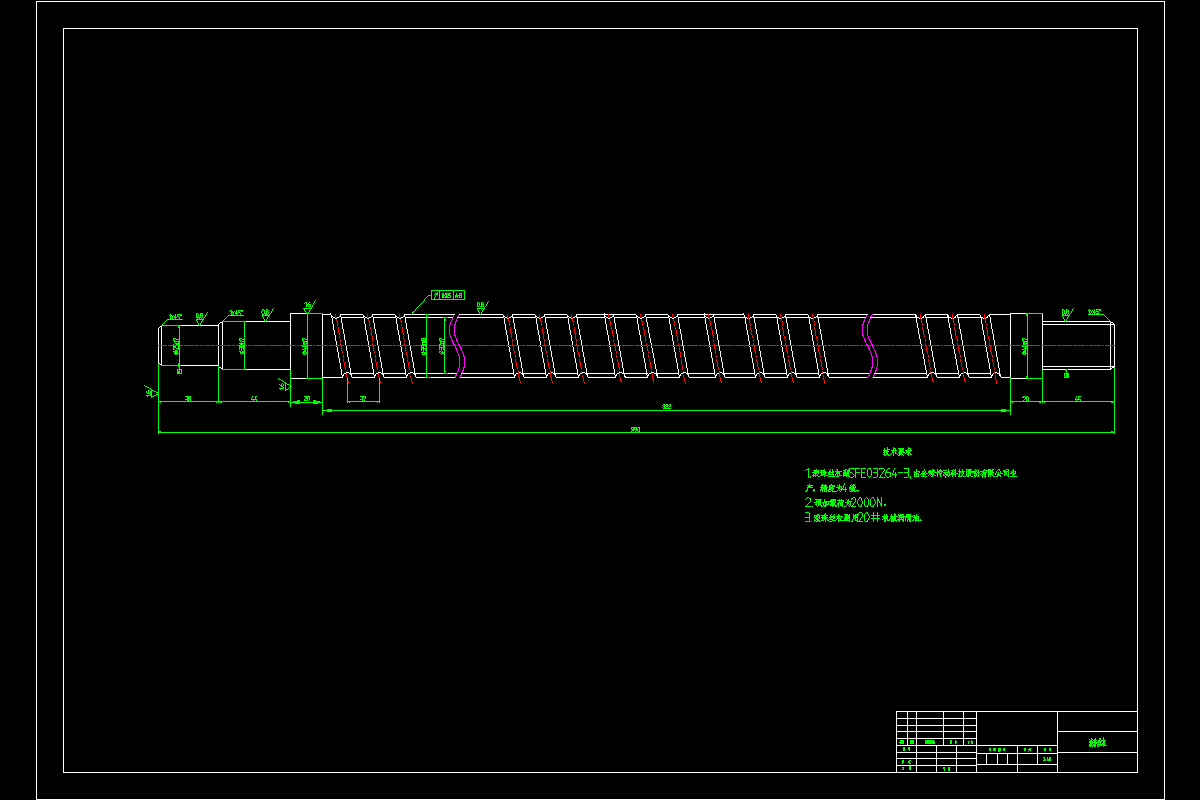Click the SFE03264-3 model number in note 1
This screenshot has height=800, width=1200.
(880, 473)
